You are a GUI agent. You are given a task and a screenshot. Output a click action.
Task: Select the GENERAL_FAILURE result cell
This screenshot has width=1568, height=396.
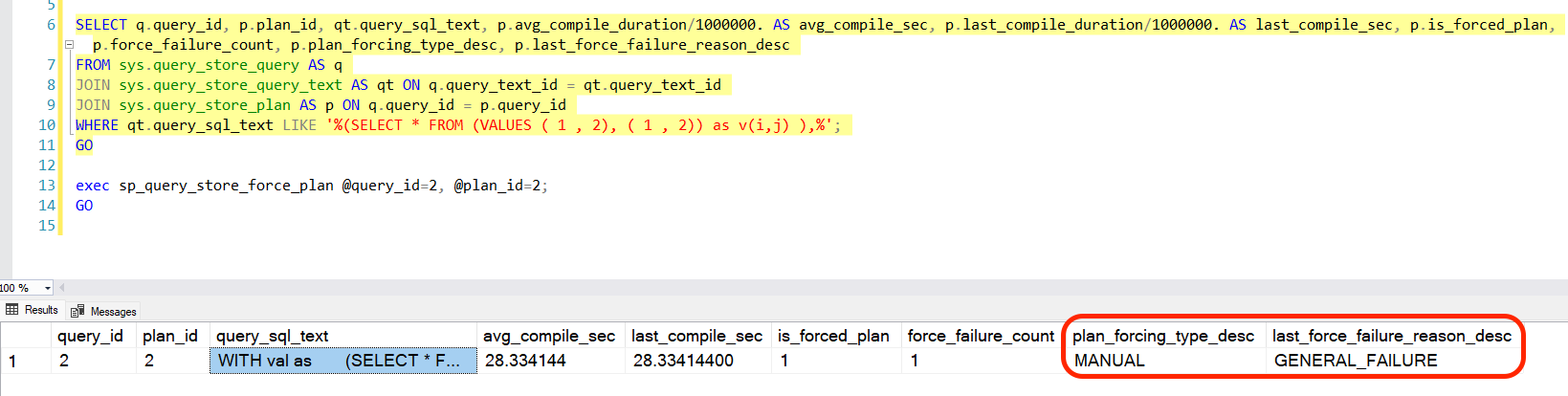click(1355, 361)
